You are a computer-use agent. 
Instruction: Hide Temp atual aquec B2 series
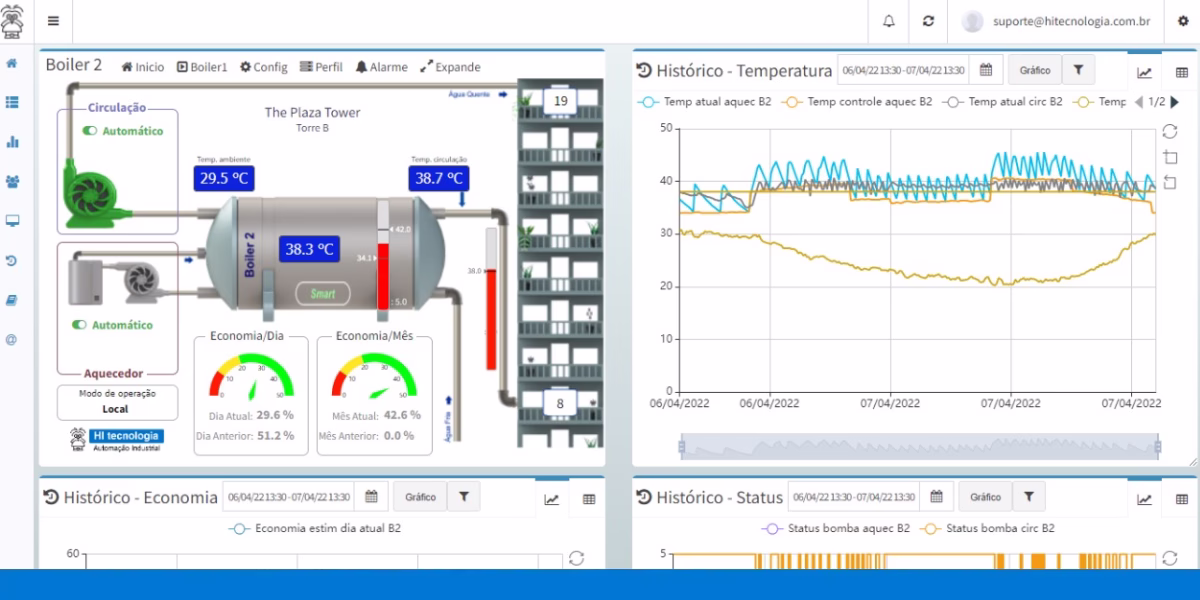705,102
